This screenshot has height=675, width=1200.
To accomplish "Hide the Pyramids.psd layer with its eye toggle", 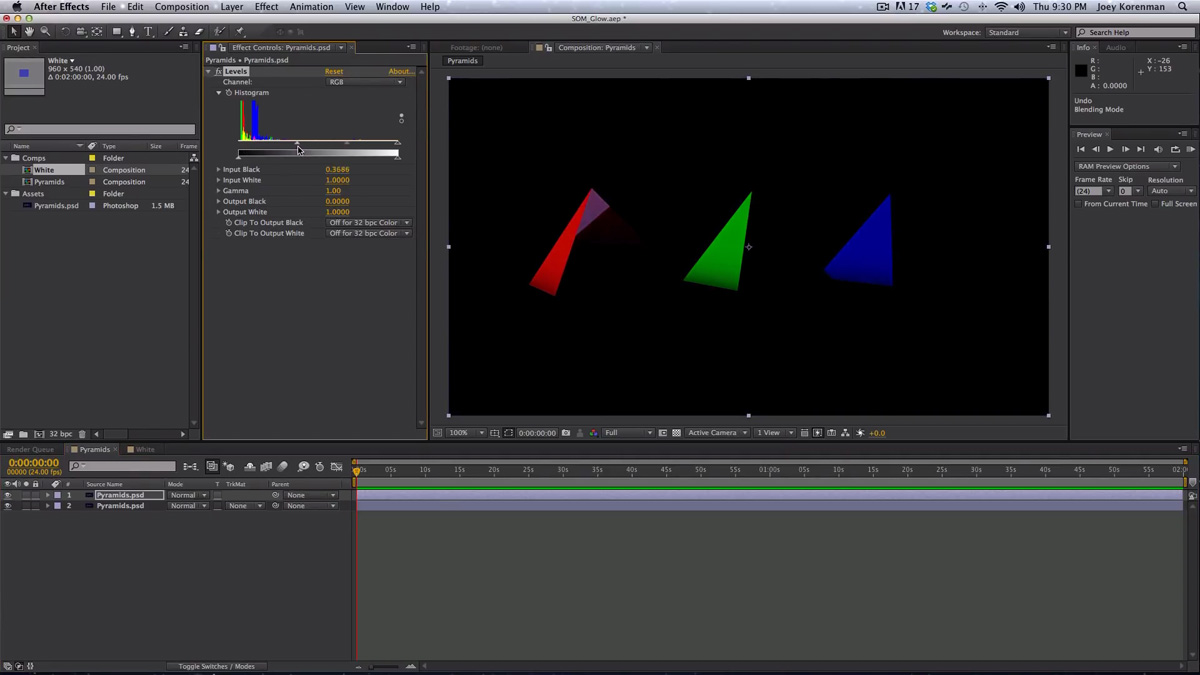I will [7, 495].
